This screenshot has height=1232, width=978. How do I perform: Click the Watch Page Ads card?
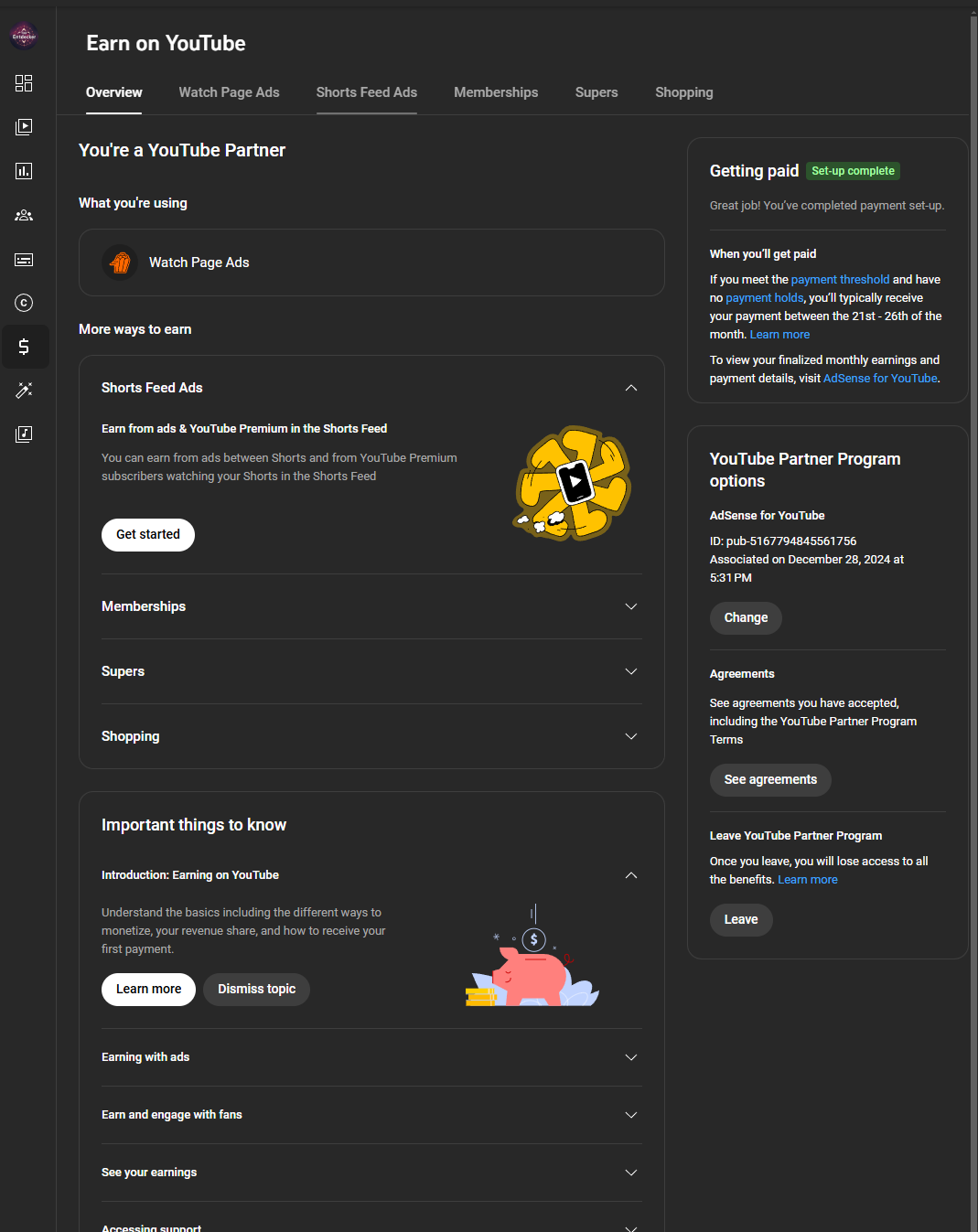[371, 262]
